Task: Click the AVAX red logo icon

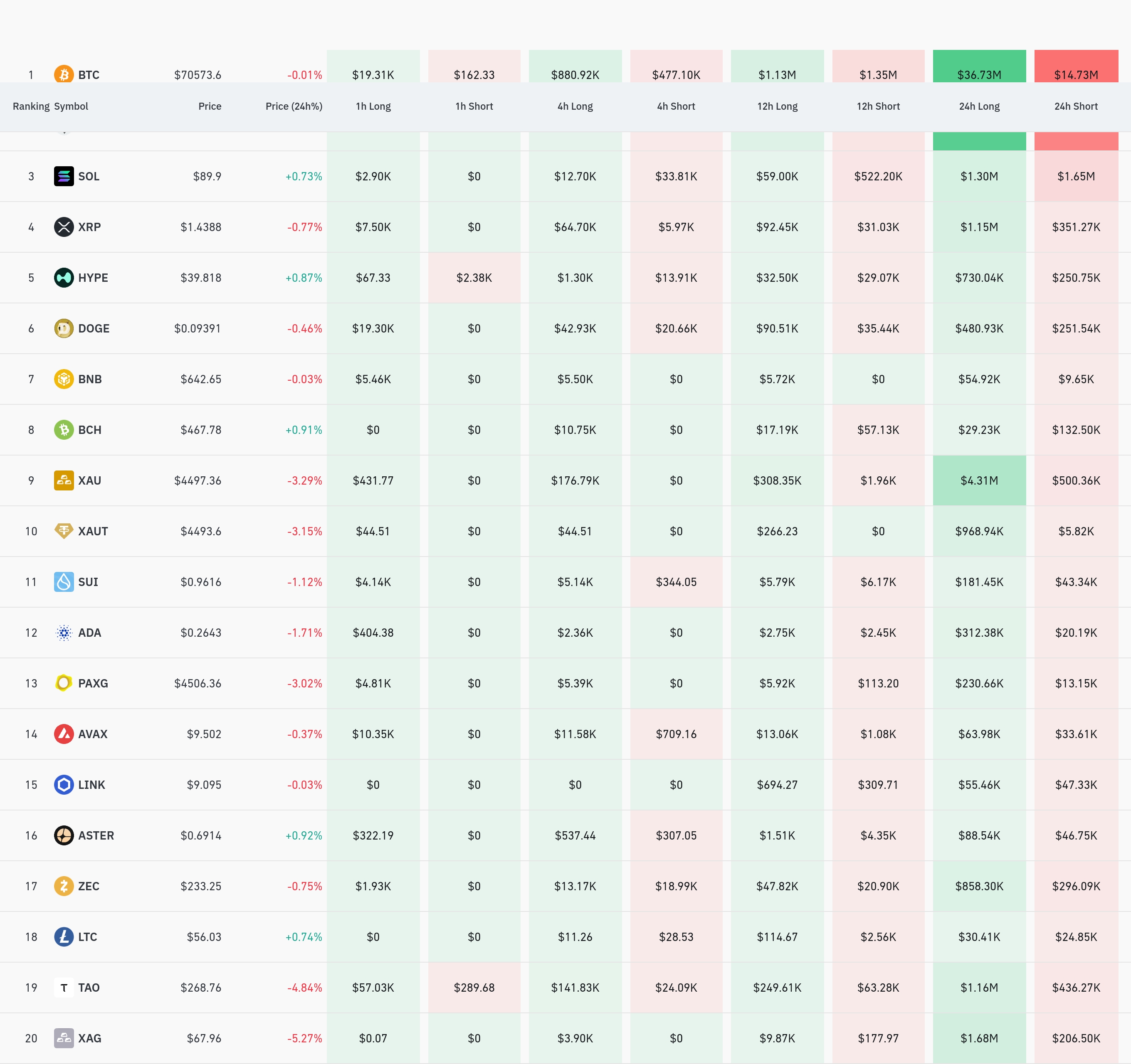Action: click(64, 734)
